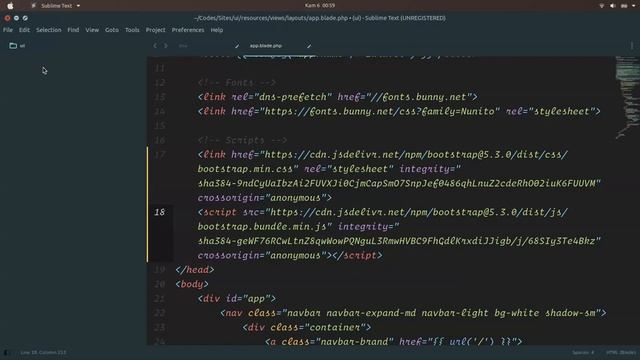This screenshot has width=640, height=360.
Task: Click the Scripts comment line
Action: (242, 140)
